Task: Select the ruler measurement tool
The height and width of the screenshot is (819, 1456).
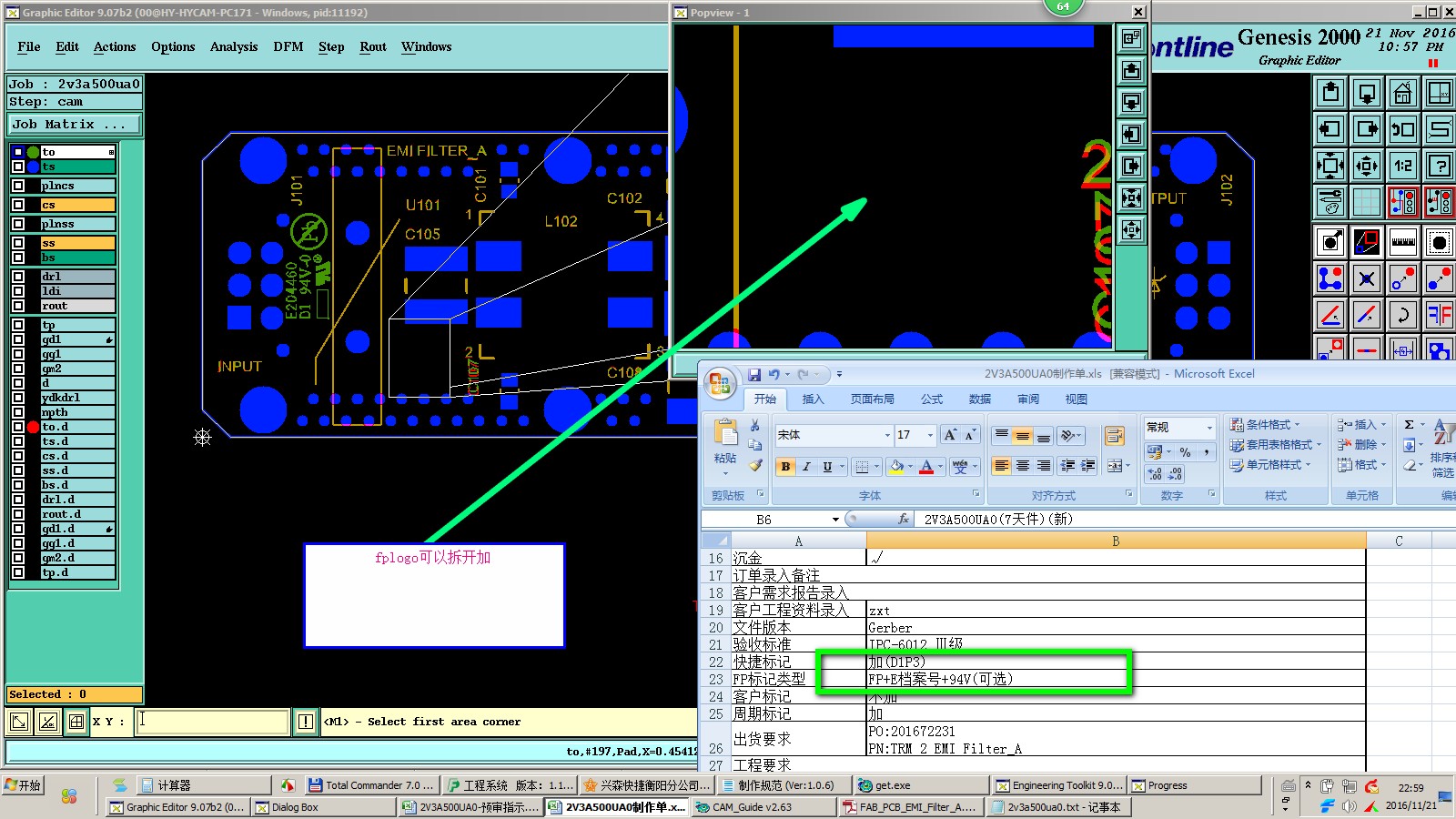Action: coord(1403,242)
